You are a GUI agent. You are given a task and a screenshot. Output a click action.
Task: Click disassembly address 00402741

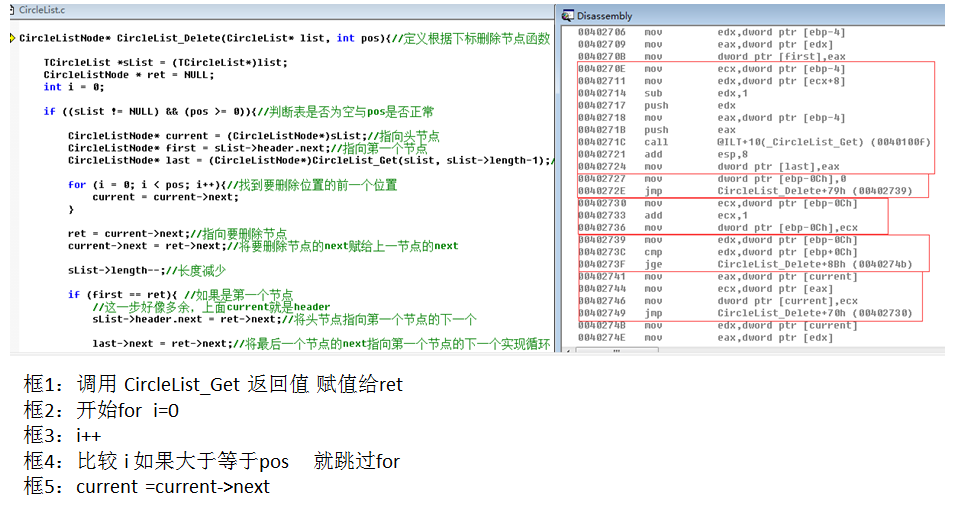click(601, 276)
